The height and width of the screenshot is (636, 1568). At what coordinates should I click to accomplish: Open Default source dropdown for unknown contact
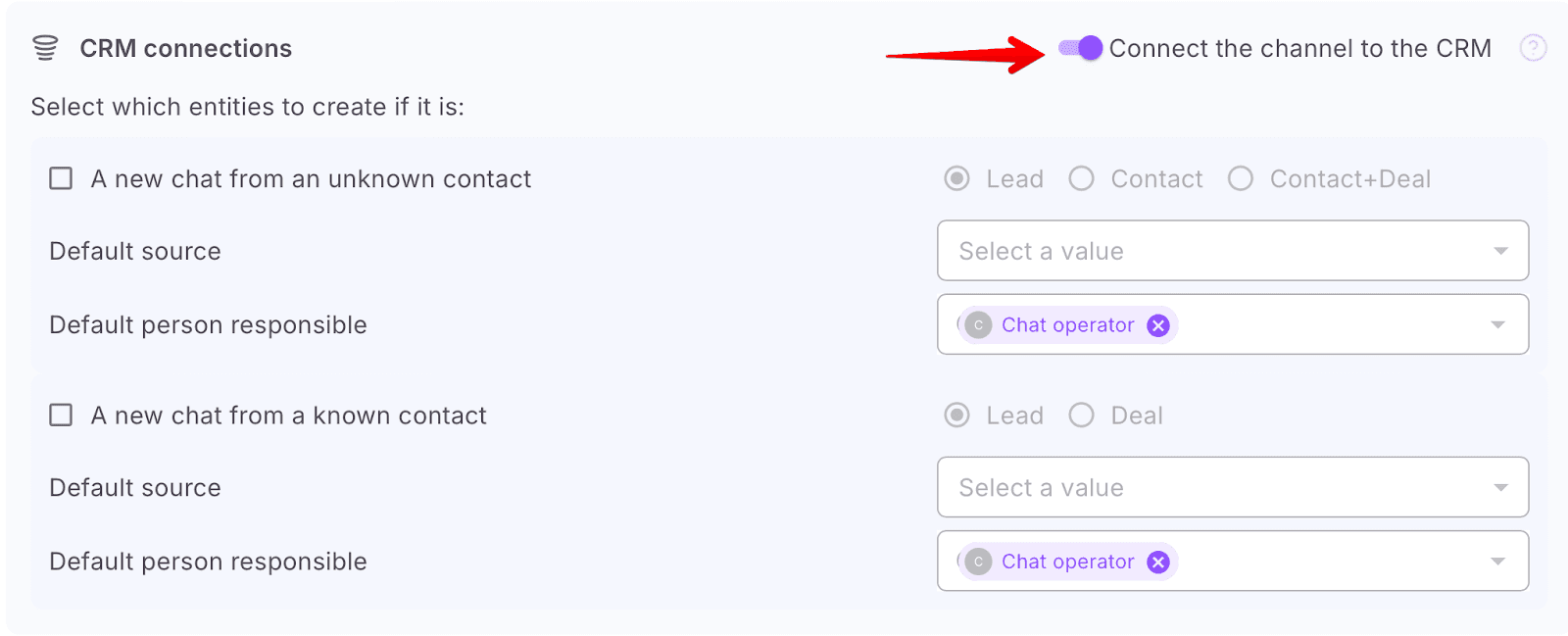[1232, 251]
